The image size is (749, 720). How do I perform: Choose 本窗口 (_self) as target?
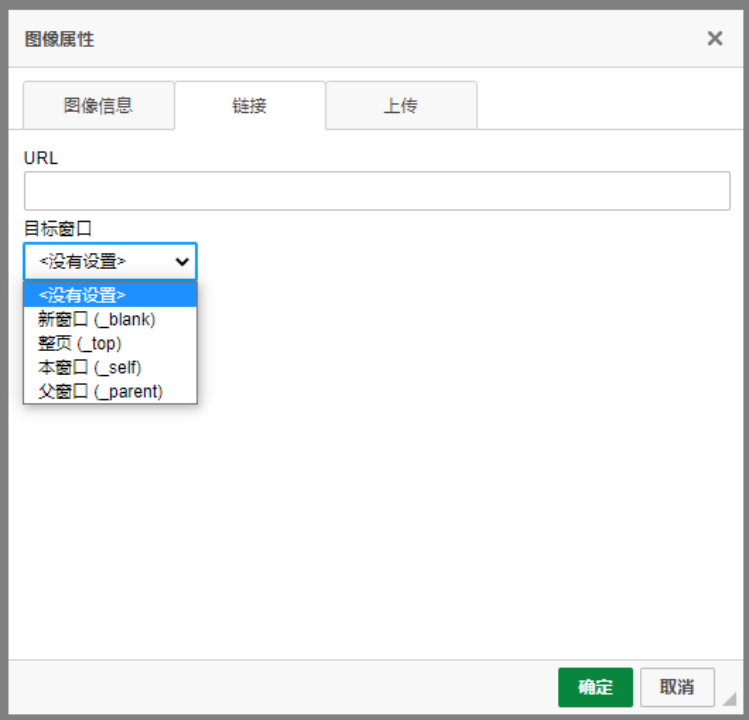click(90, 367)
